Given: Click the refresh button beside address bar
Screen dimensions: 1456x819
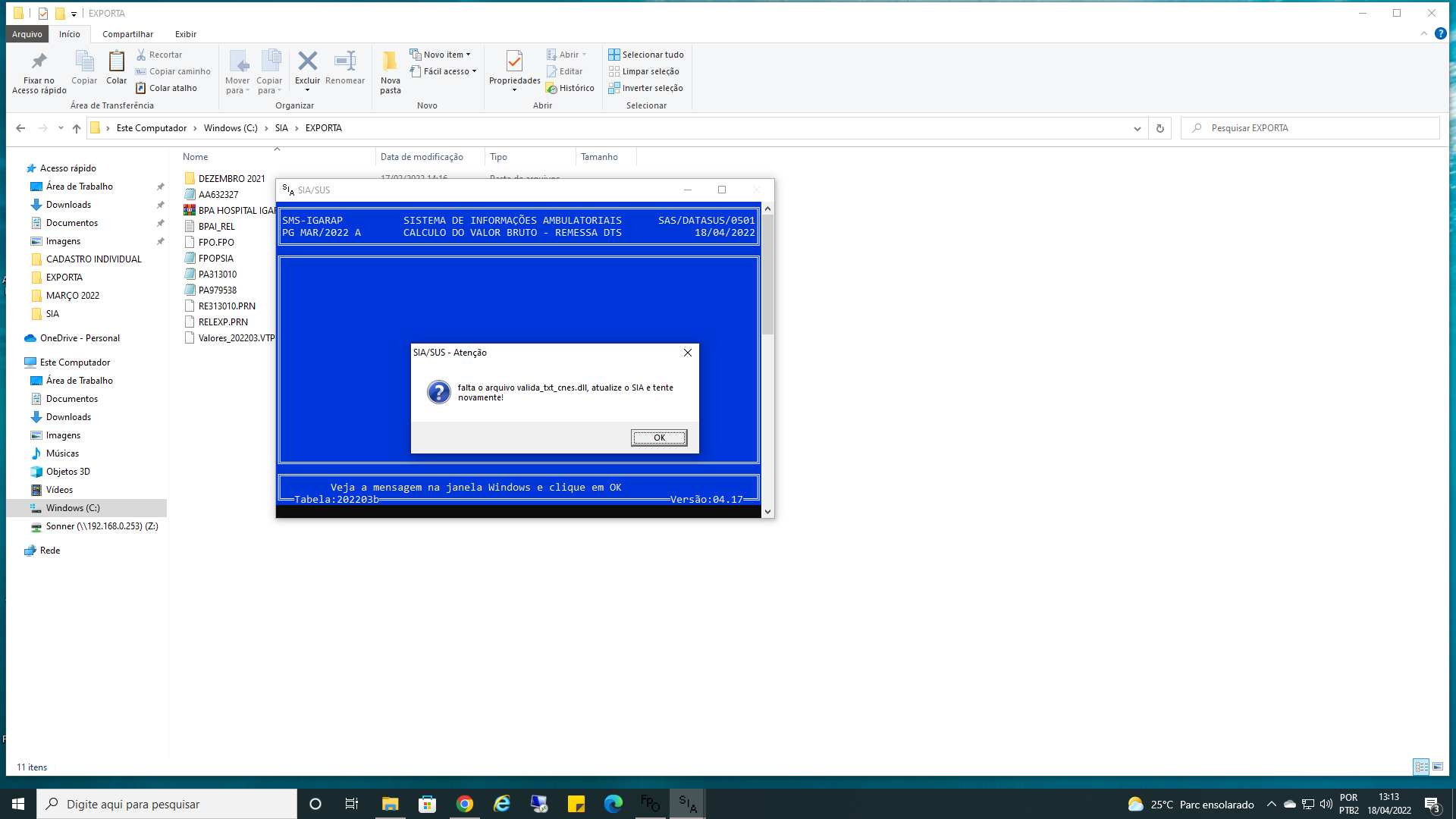Looking at the screenshot, I should click(x=1159, y=128).
